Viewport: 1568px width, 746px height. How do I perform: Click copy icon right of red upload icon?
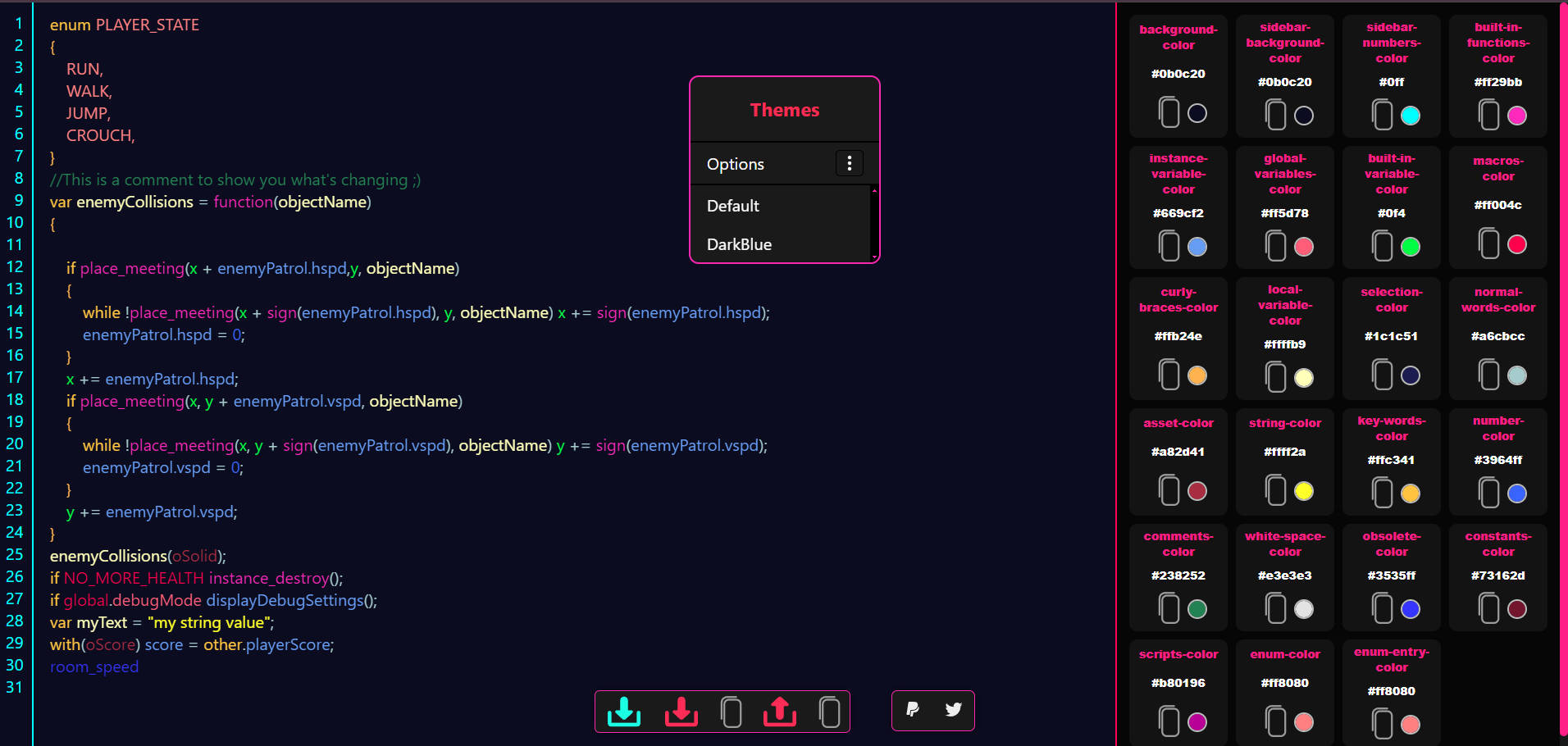pyautogui.click(x=829, y=712)
